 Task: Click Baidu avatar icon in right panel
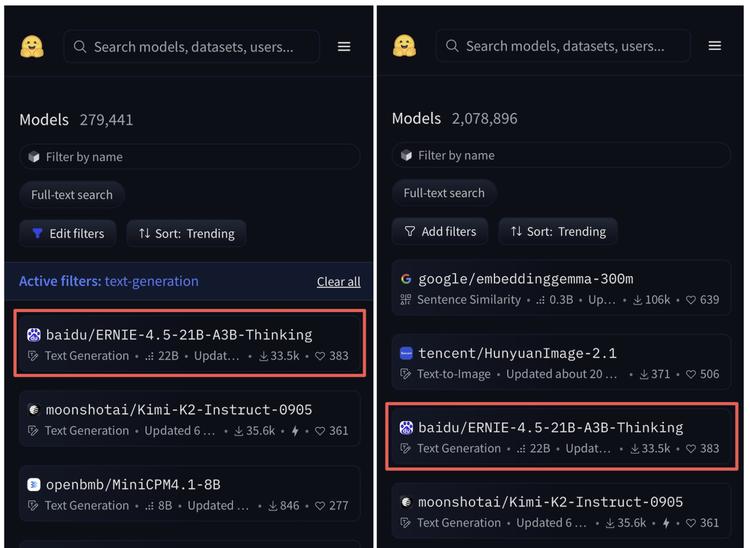point(406,427)
